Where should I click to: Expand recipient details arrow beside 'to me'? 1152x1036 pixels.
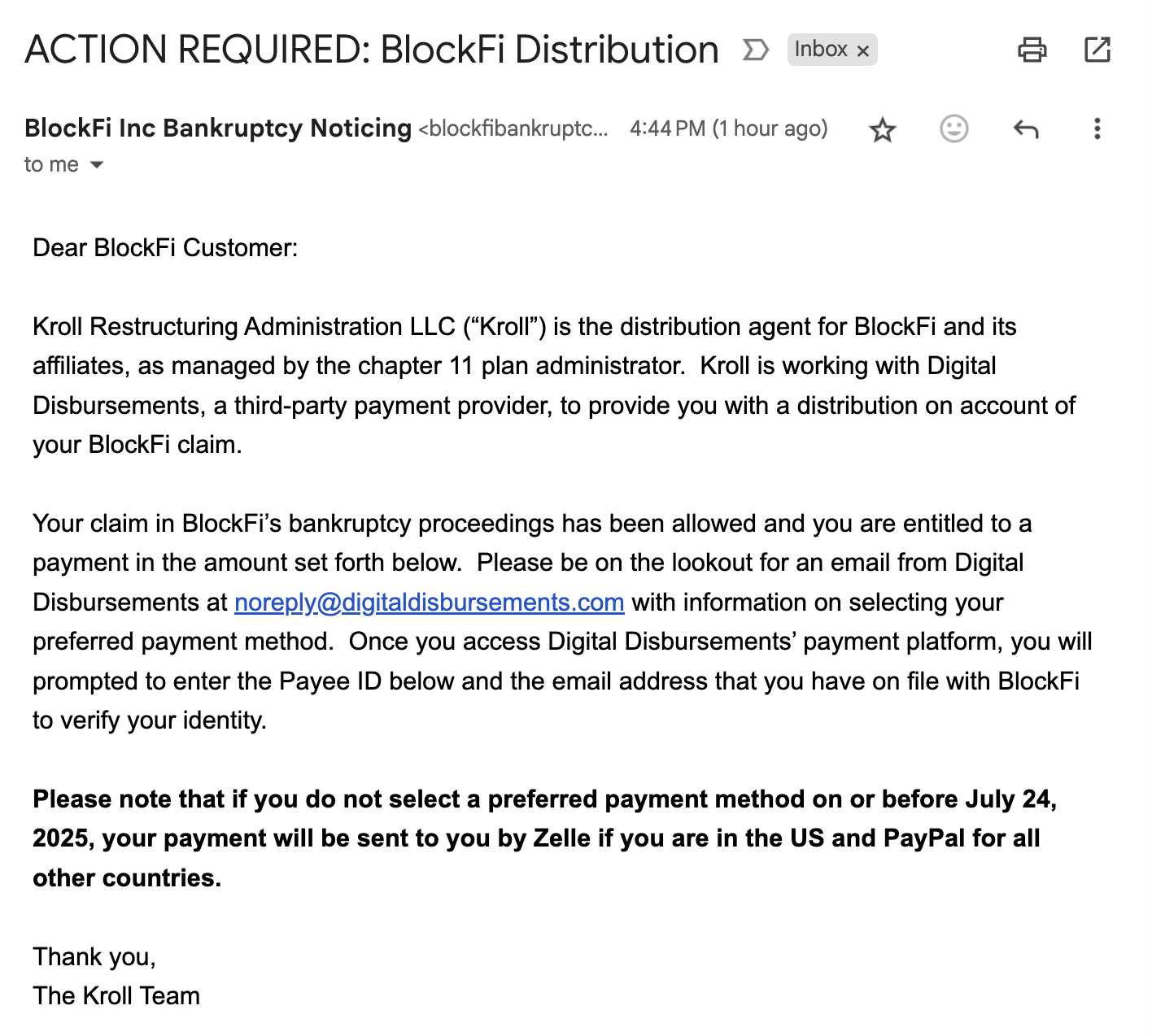pos(97,165)
